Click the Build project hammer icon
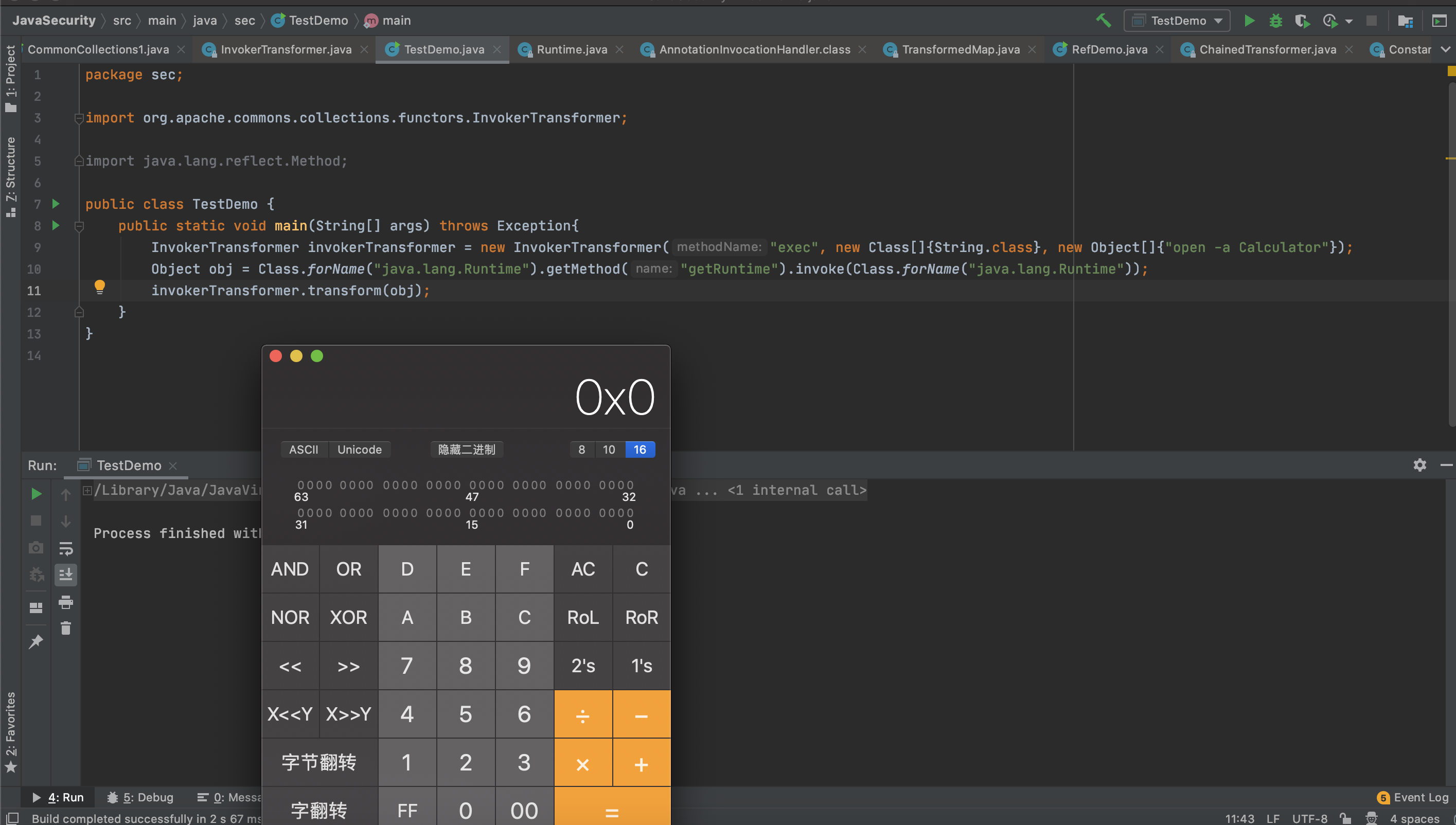Screen dimensions: 1456x825 pos(1103,21)
